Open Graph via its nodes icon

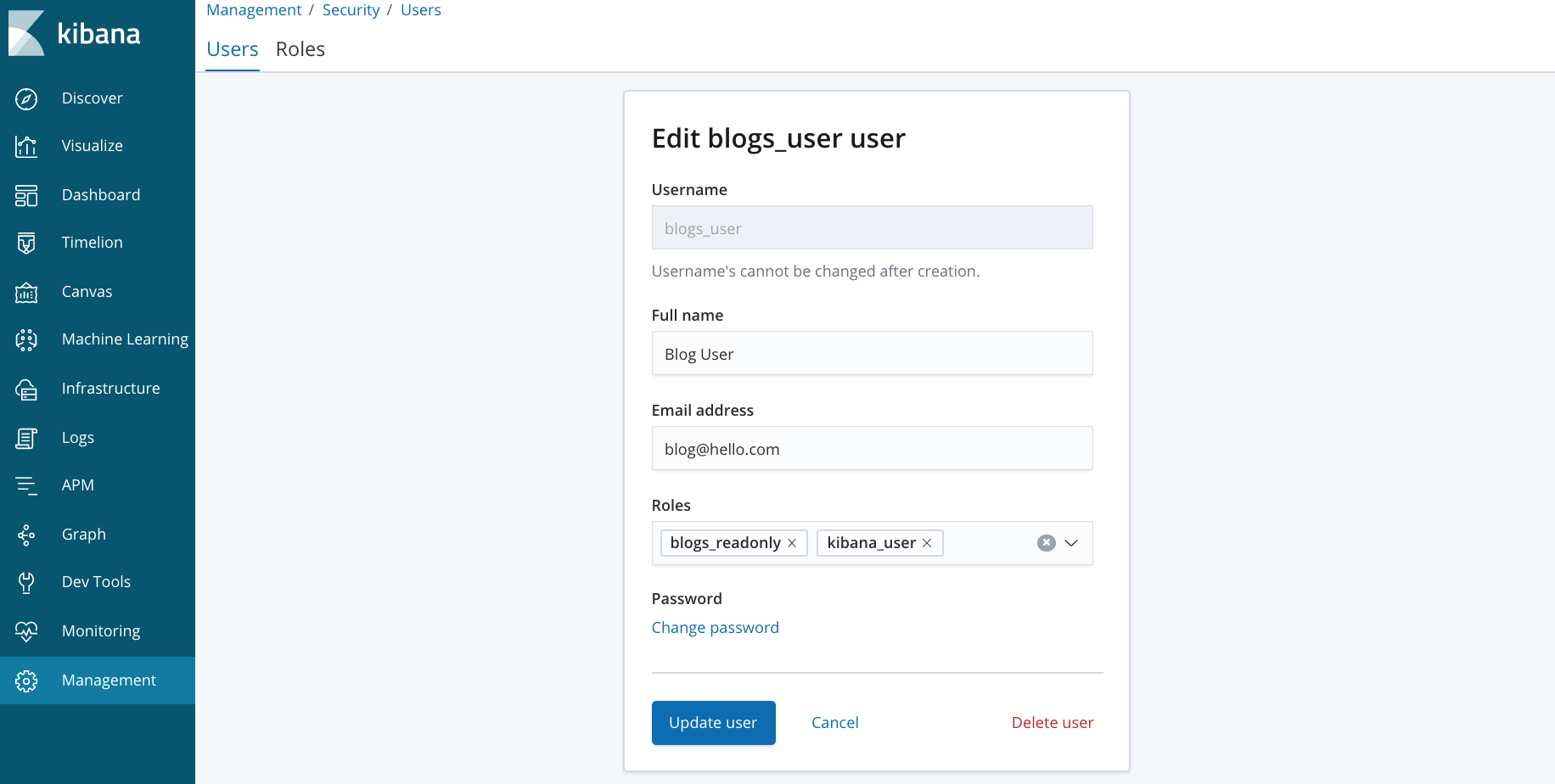(x=26, y=535)
